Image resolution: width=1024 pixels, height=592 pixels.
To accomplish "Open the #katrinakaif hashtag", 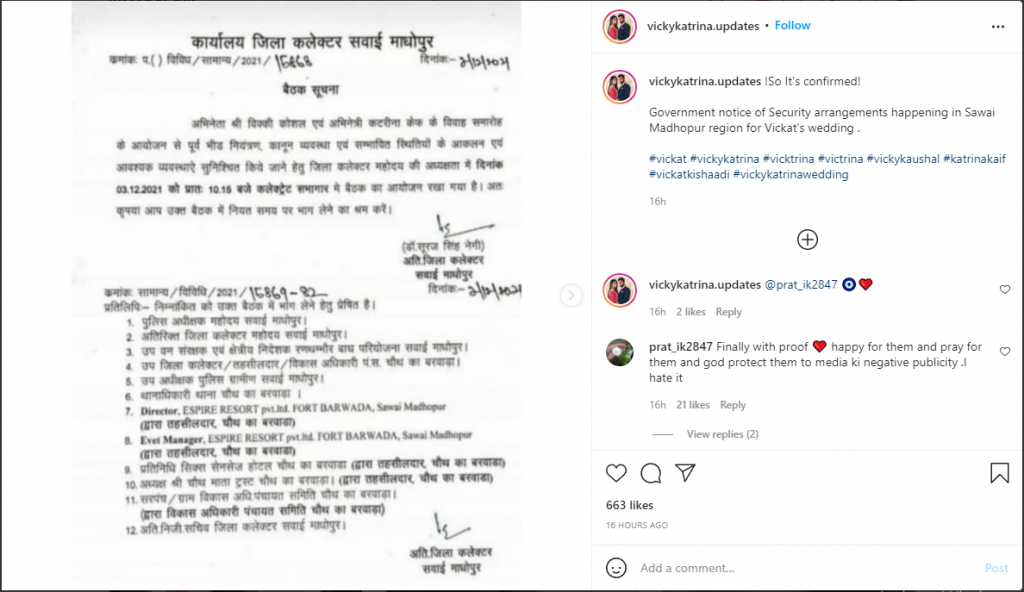I will point(974,159).
